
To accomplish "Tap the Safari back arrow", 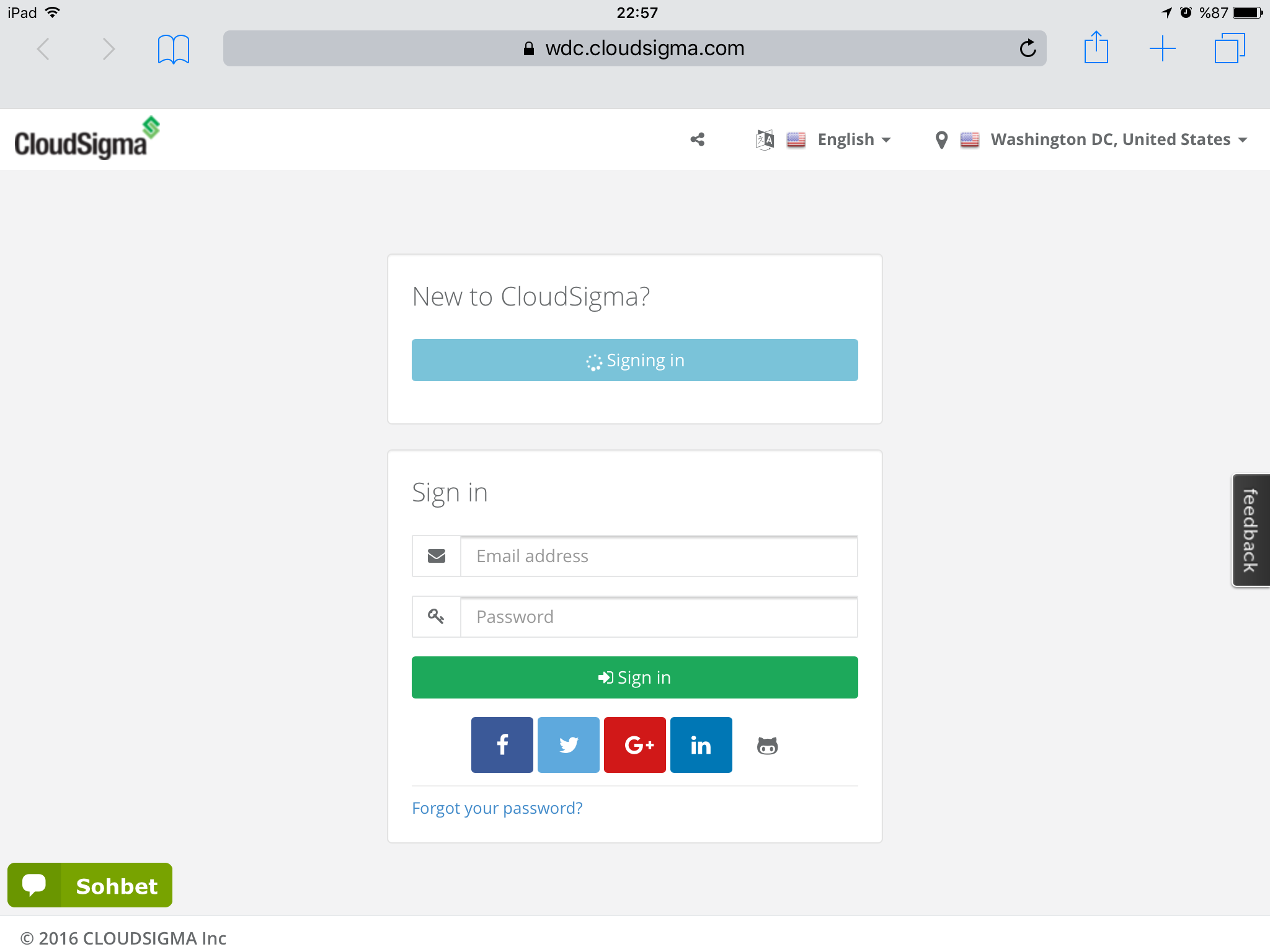I will click(43, 49).
